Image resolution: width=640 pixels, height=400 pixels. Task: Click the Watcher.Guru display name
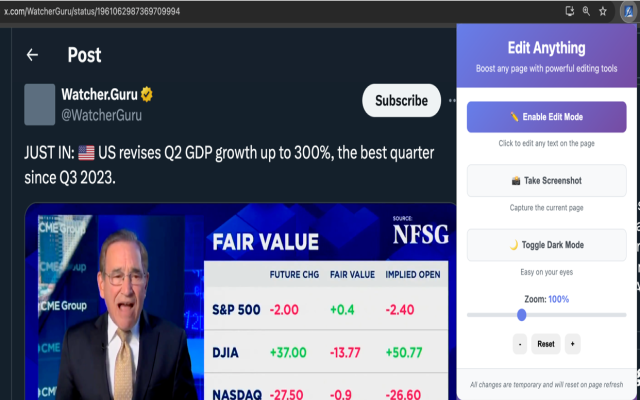coord(98,95)
